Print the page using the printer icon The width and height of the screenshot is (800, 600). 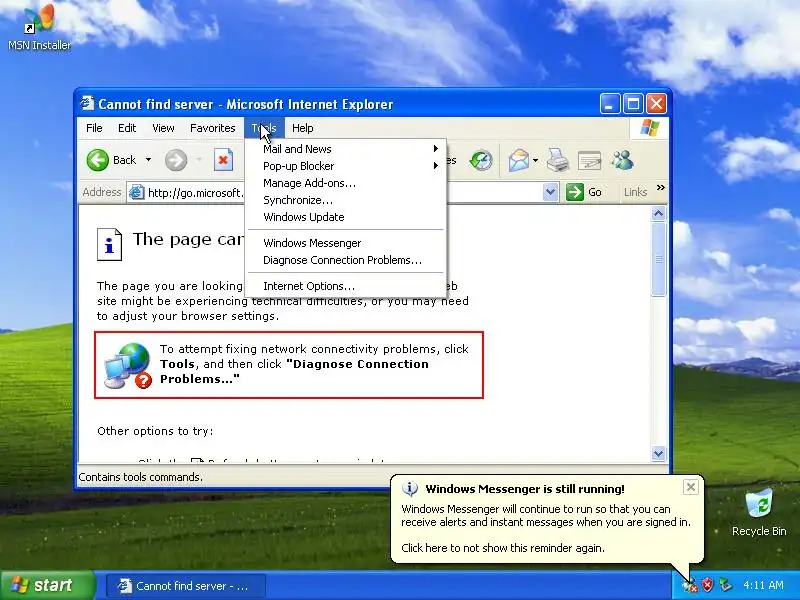tap(558, 160)
